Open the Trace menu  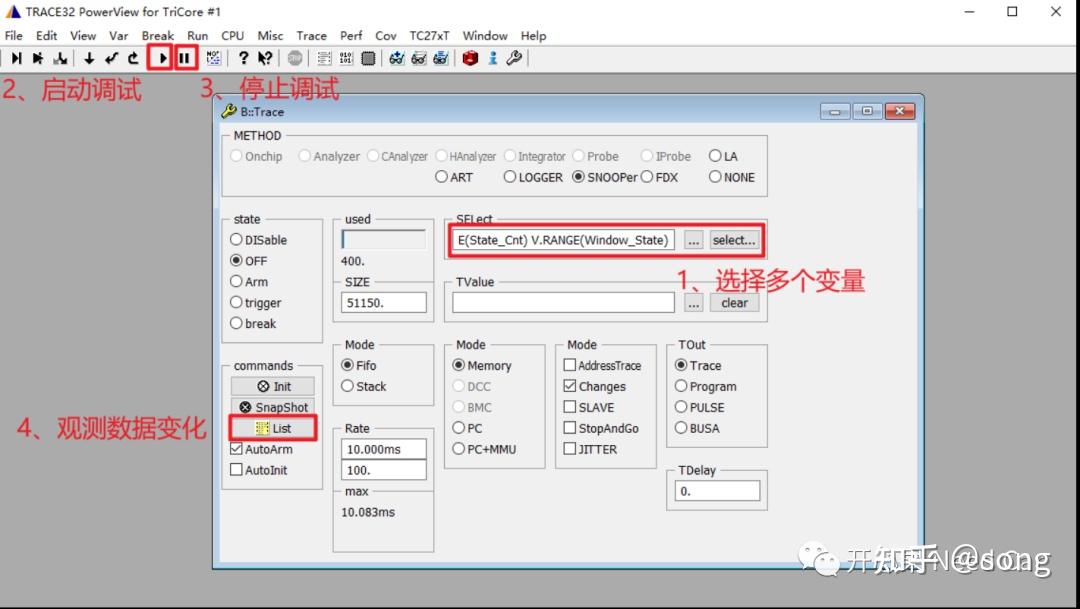point(311,35)
